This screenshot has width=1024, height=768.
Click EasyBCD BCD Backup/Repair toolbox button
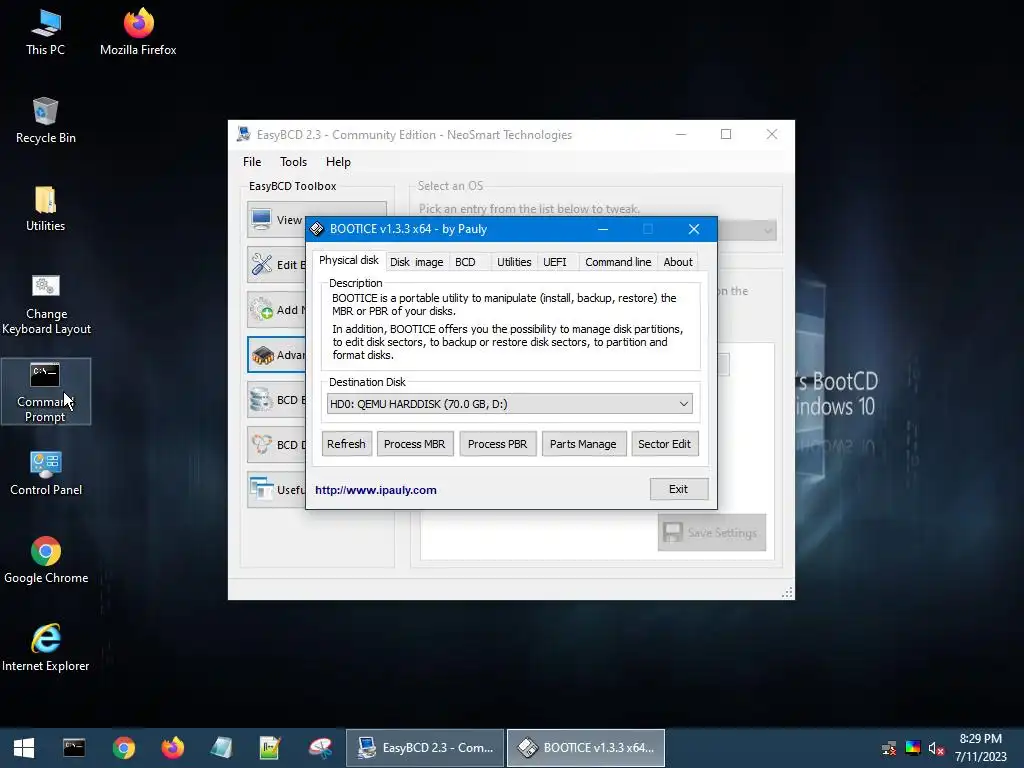pyautogui.click(x=276, y=400)
